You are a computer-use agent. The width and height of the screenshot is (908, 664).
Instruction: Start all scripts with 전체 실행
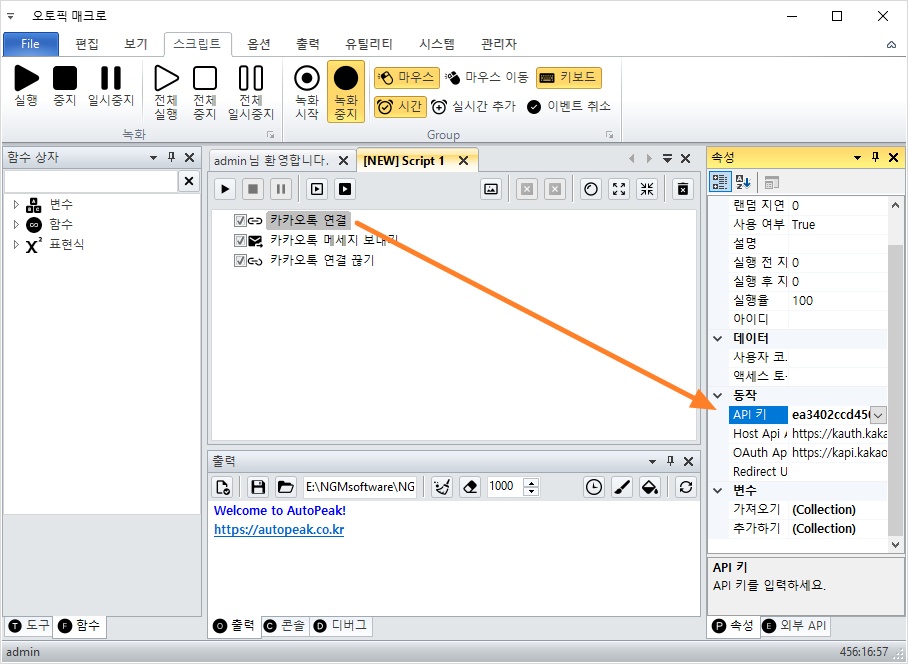pyautogui.click(x=166, y=93)
